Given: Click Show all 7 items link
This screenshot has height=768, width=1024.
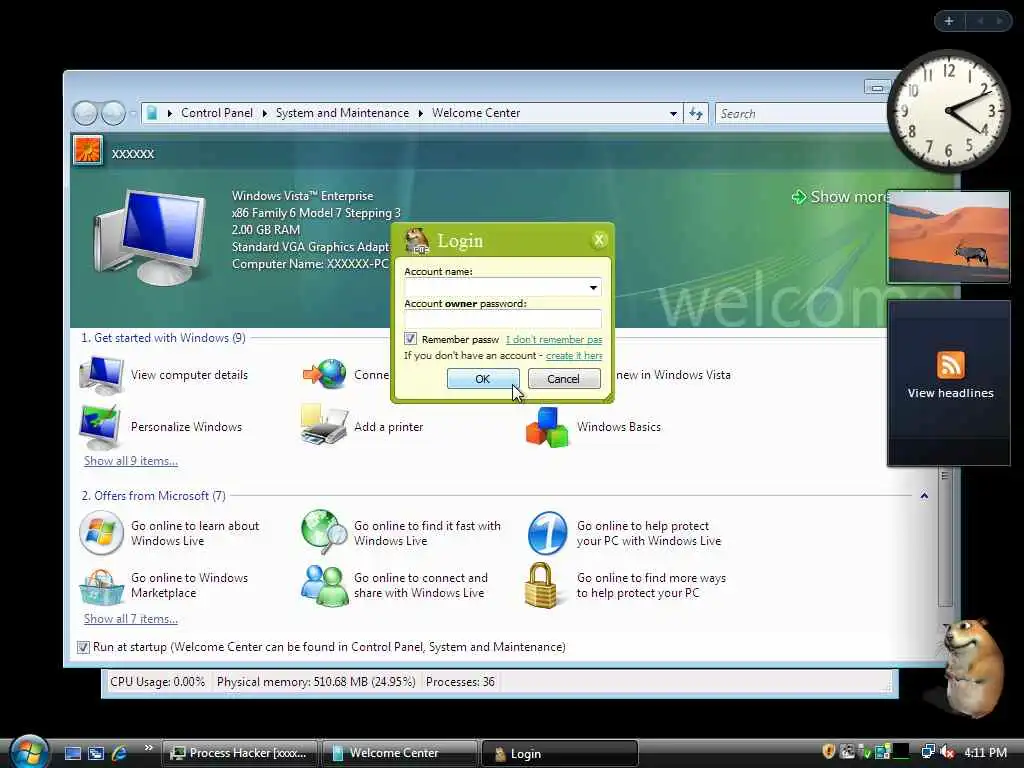Looking at the screenshot, I should point(131,618).
